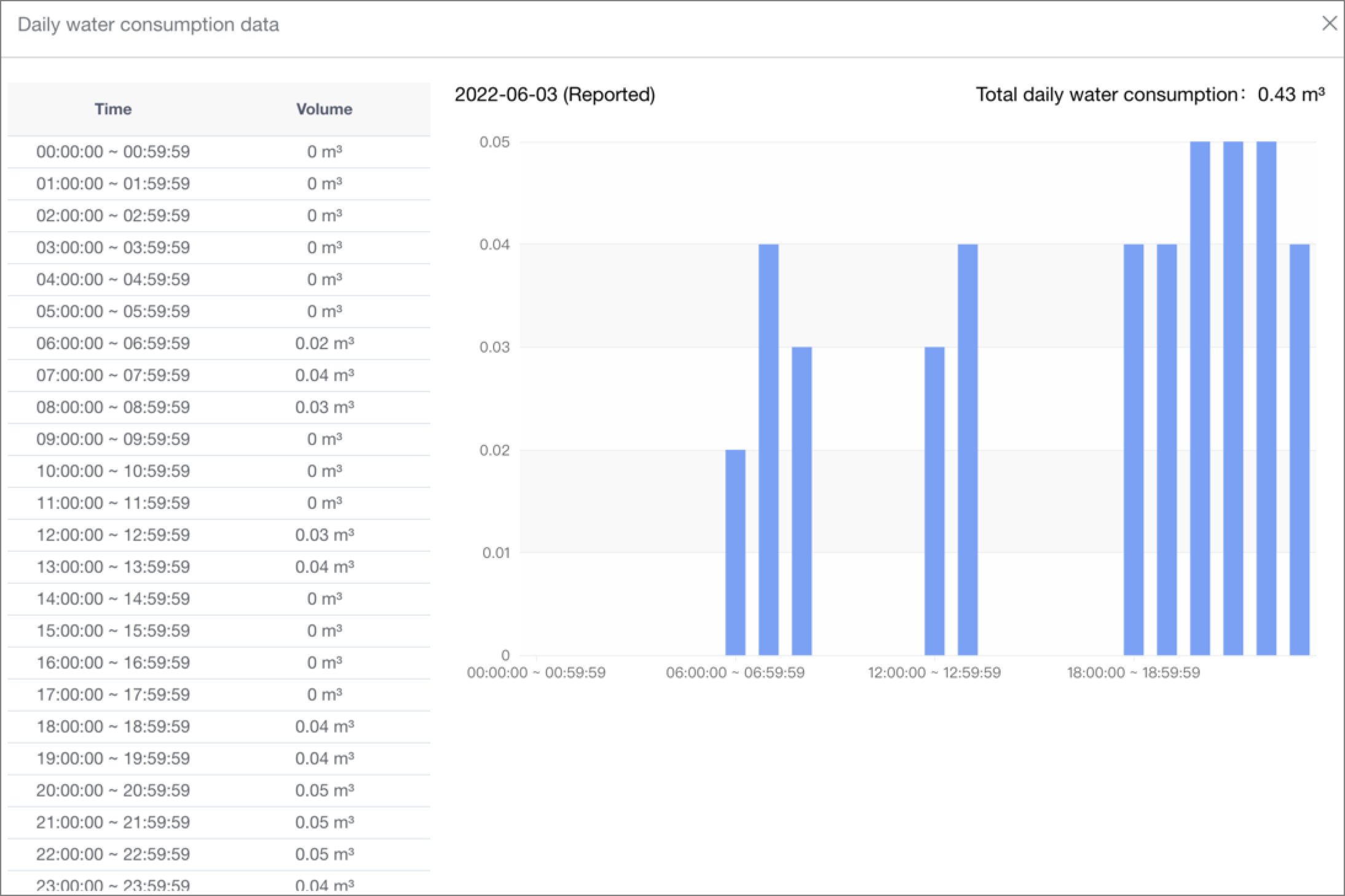Select the 04:00:00 ~ 04:59:59 time row
This screenshot has height=896, width=1345.
tap(219, 280)
